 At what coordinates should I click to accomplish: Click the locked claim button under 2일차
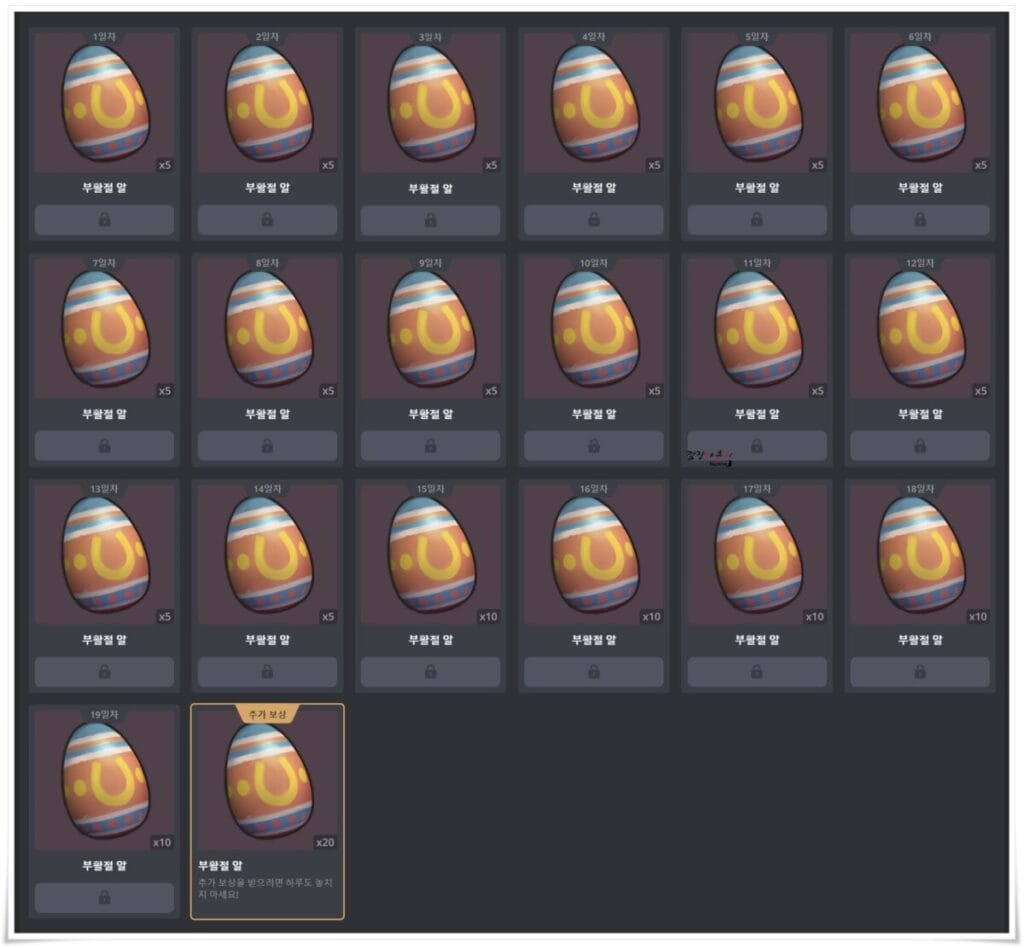(x=268, y=220)
